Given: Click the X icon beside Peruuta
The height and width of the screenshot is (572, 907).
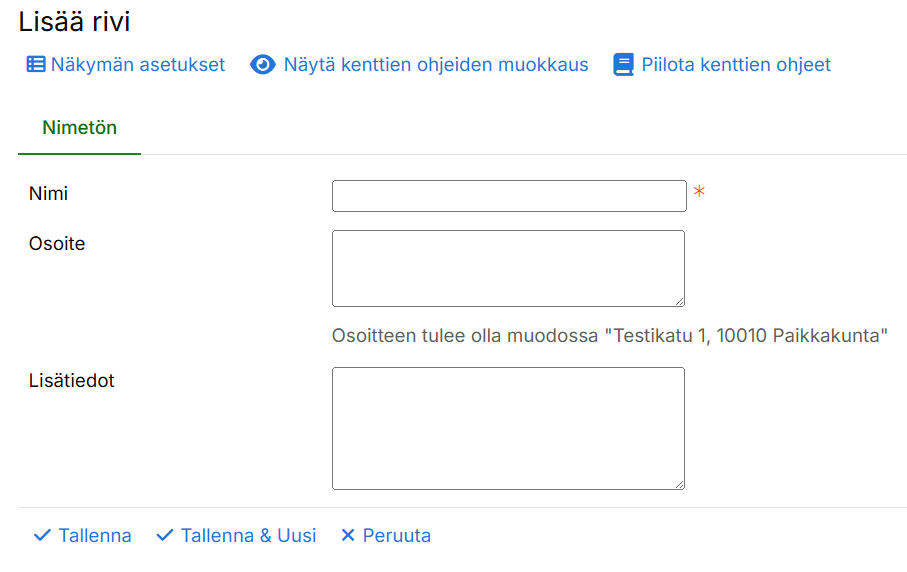Looking at the screenshot, I should [348, 536].
